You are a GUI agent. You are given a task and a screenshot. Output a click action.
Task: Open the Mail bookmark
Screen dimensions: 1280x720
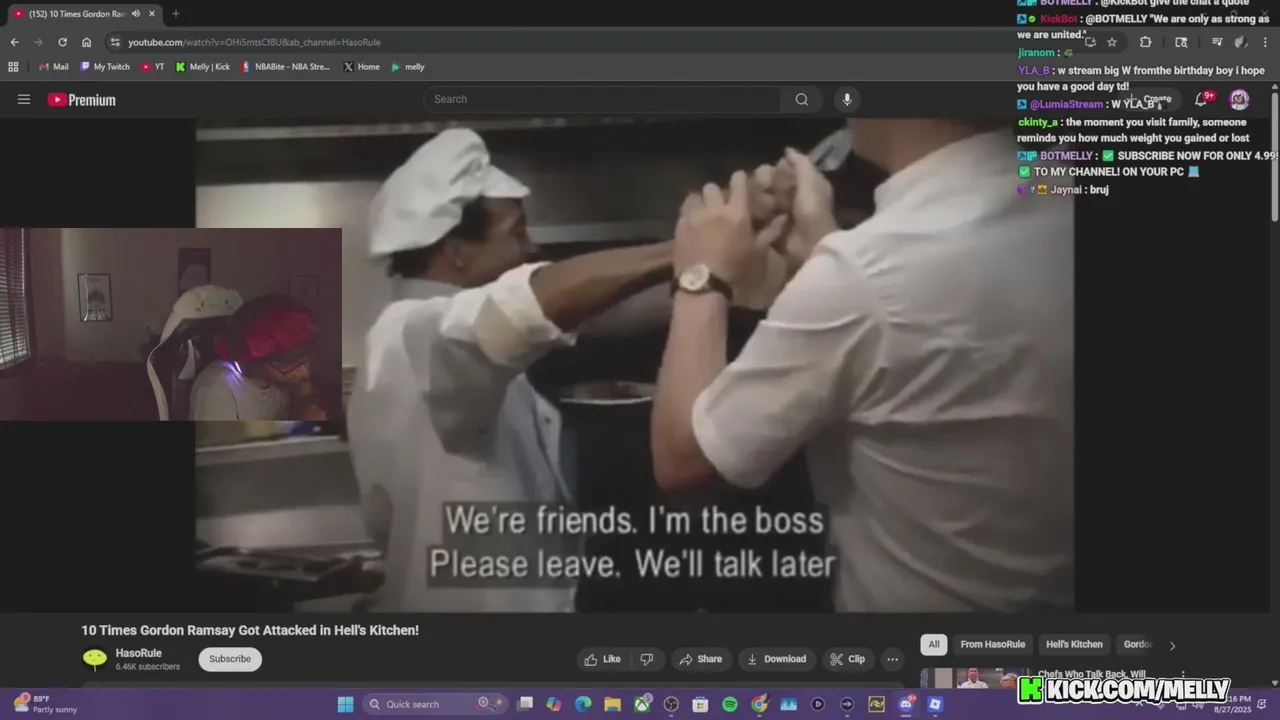tap(53, 67)
